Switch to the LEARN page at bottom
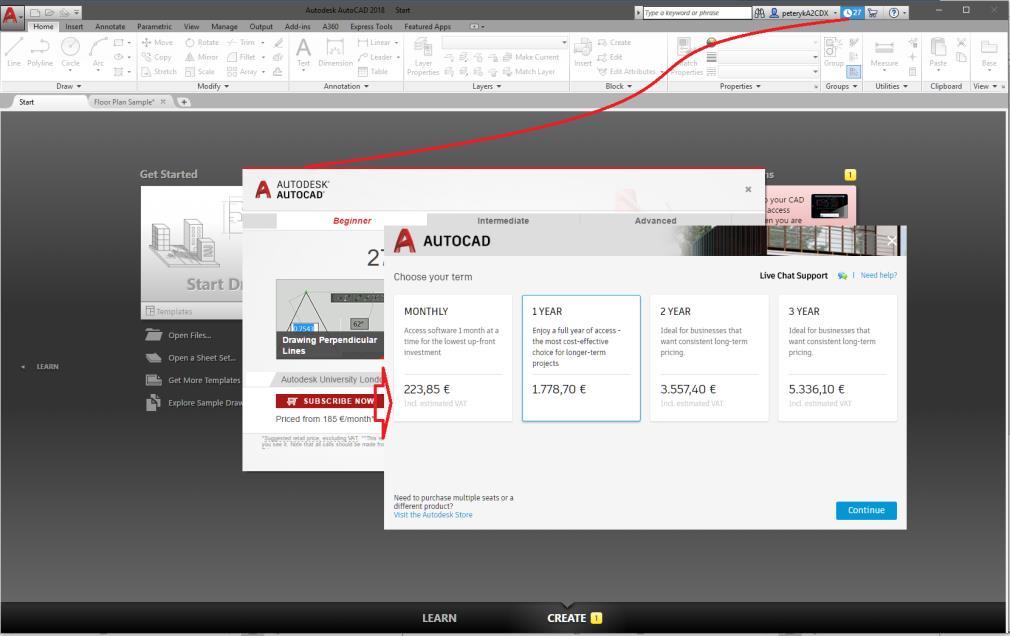This screenshot has height=636, width=1010. pyautogui.click(x=439, y=618)
